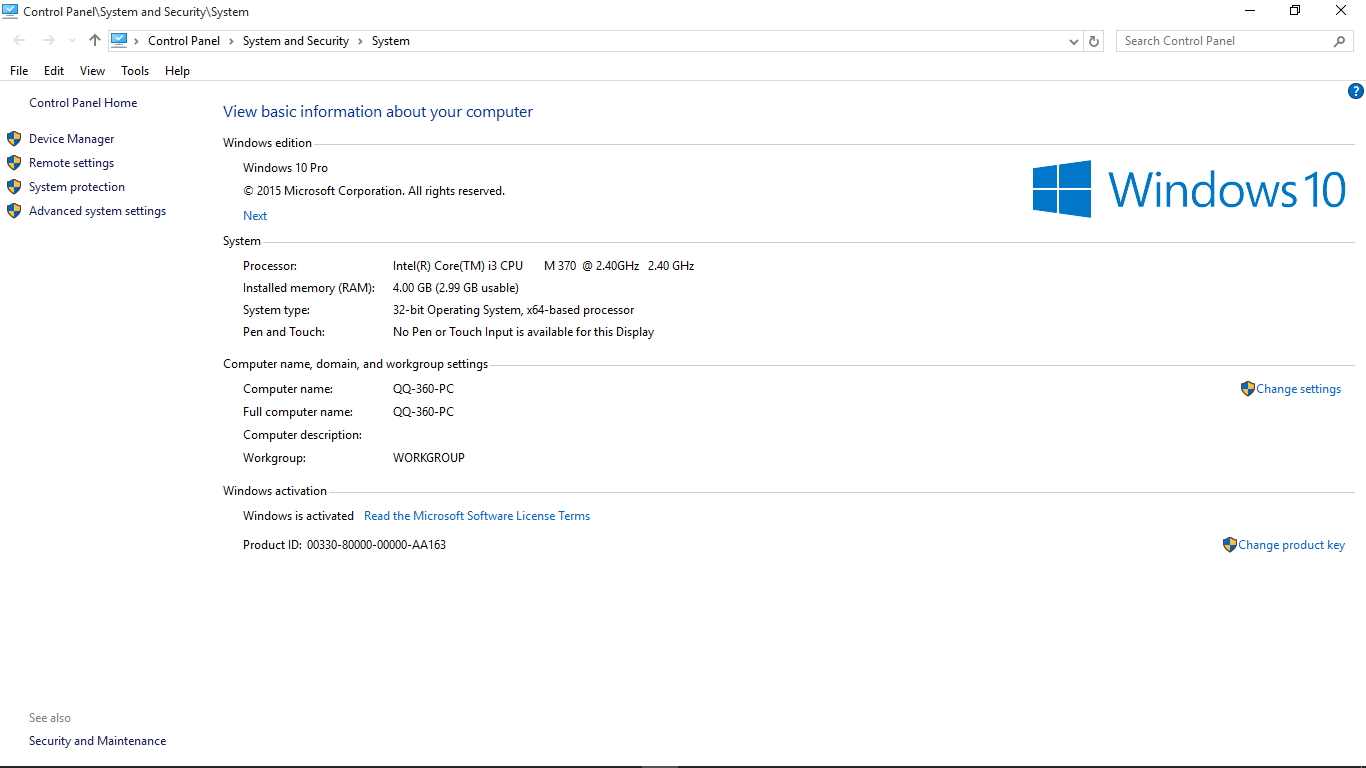
Task: Click the computer icon in address bar
Action: (119, 41)
